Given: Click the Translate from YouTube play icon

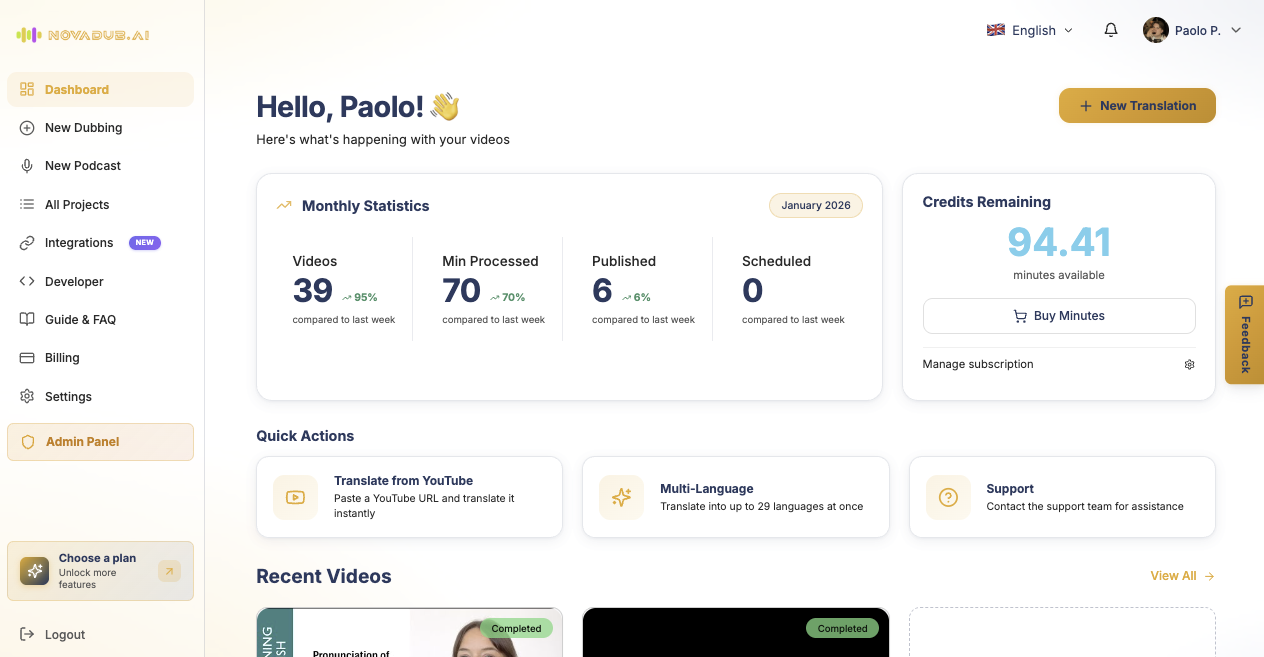Looking at the screenshot, I should click(x=295, y=496).
